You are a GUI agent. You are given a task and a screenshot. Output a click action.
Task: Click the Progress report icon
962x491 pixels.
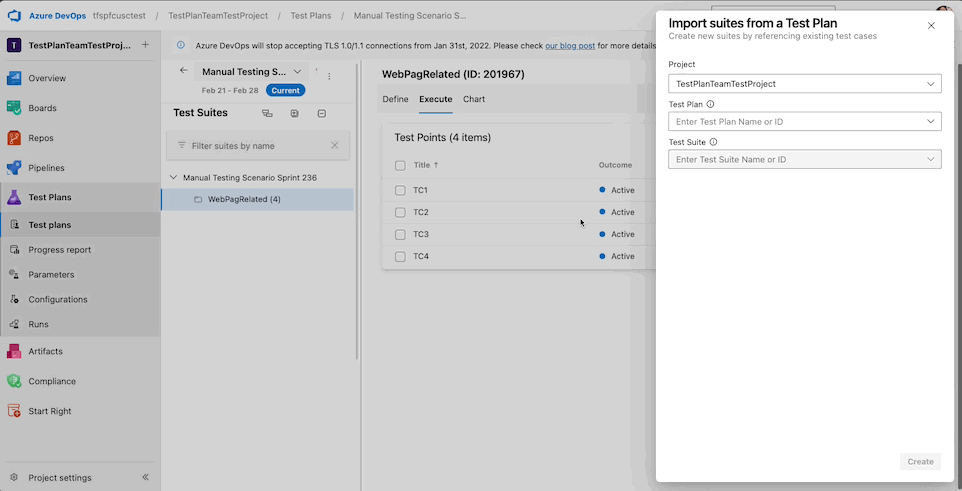click(x=15, y=250)
